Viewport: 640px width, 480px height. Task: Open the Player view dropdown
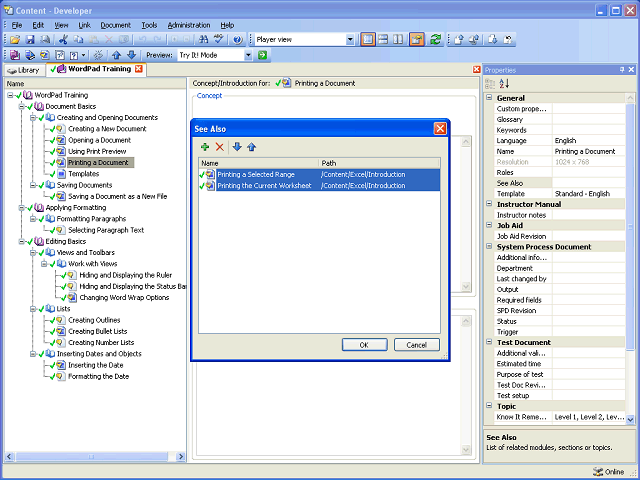[x=350, y=40]
